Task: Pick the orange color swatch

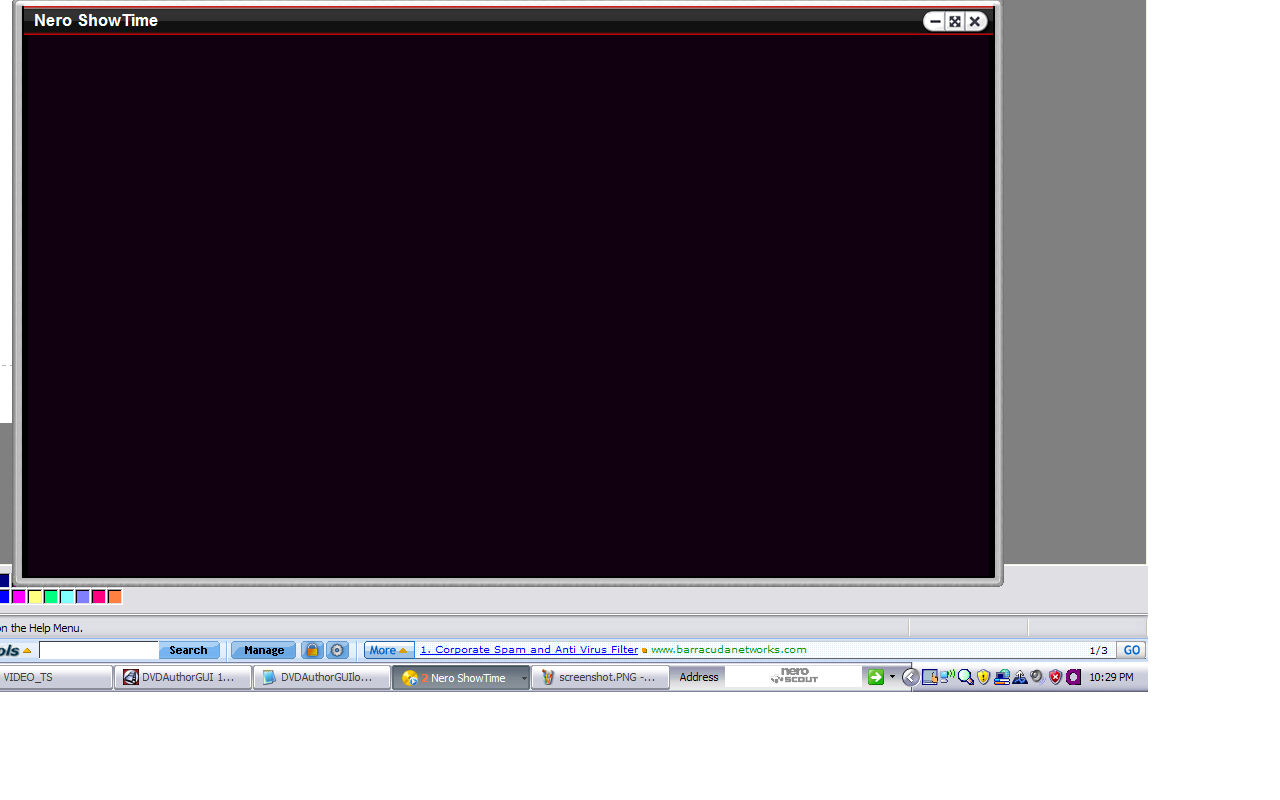Action: pos(115,597)
